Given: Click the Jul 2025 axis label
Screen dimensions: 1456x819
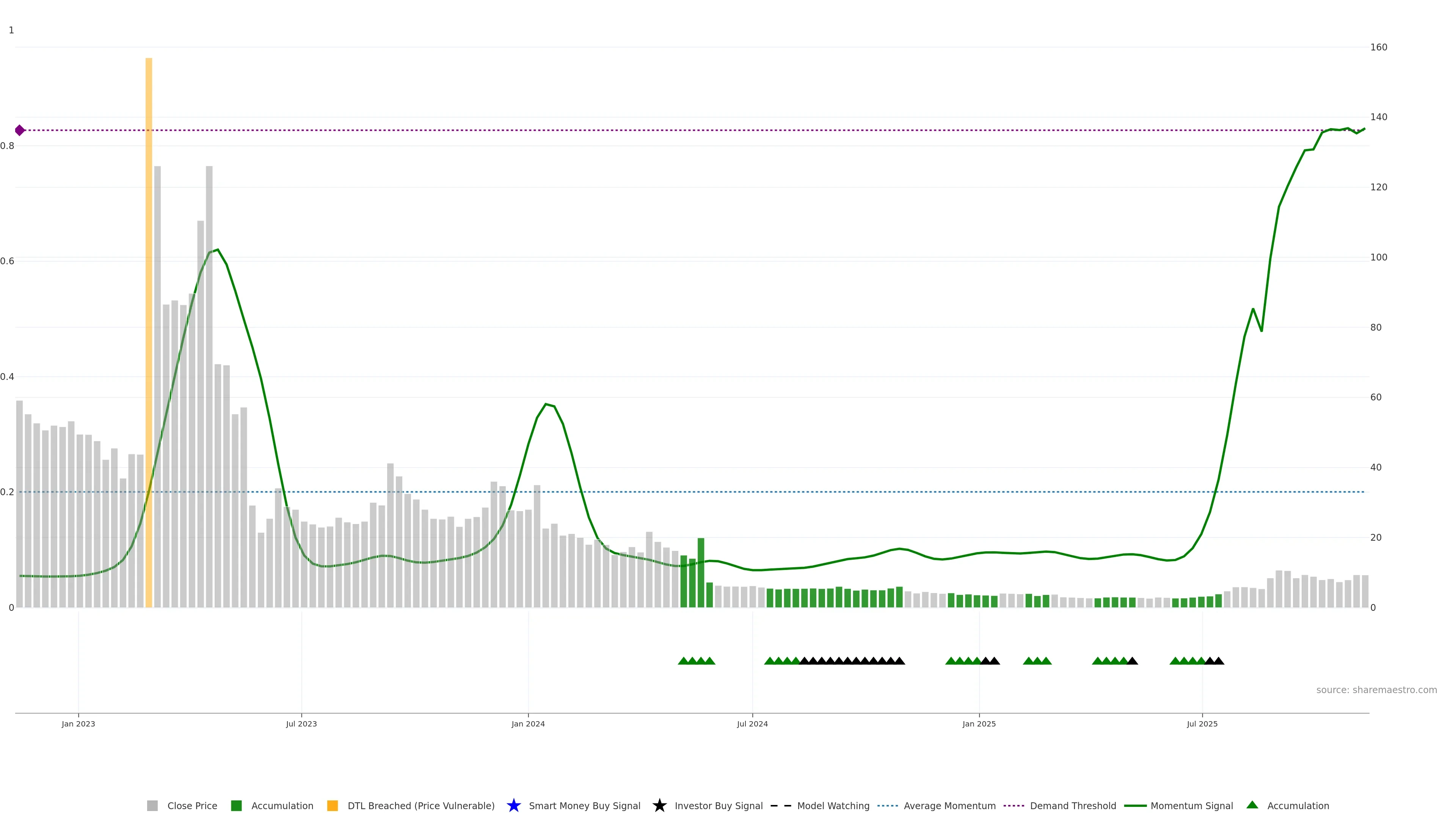Looking at the screenshot, I should (1202, 723).
